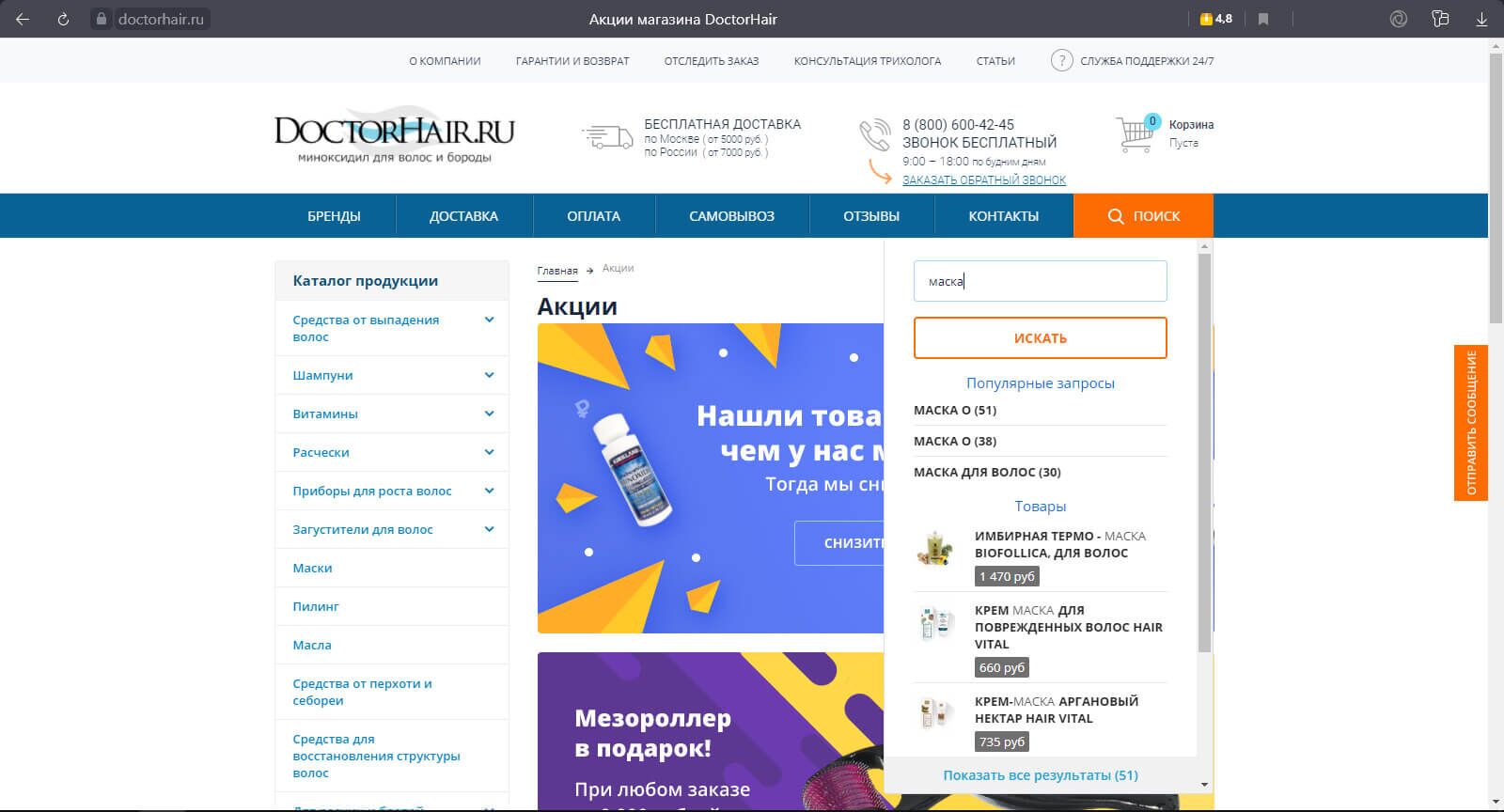Open КОНСУЛЬТАЦИЯ ТРИХОЛОГА top link
The image size is (1504, 812).
867,61
